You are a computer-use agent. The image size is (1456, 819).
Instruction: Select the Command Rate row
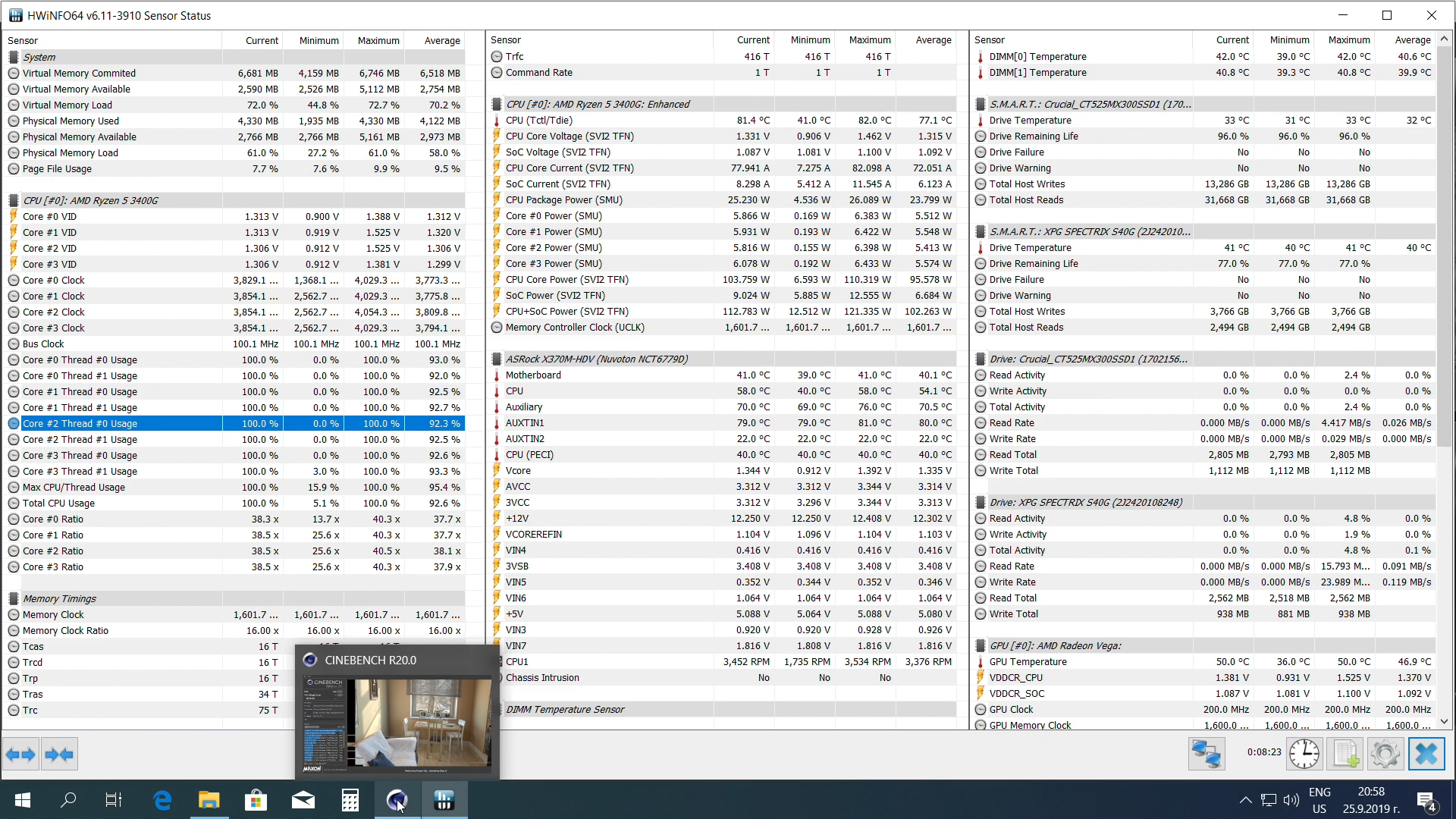coord(723,72)
